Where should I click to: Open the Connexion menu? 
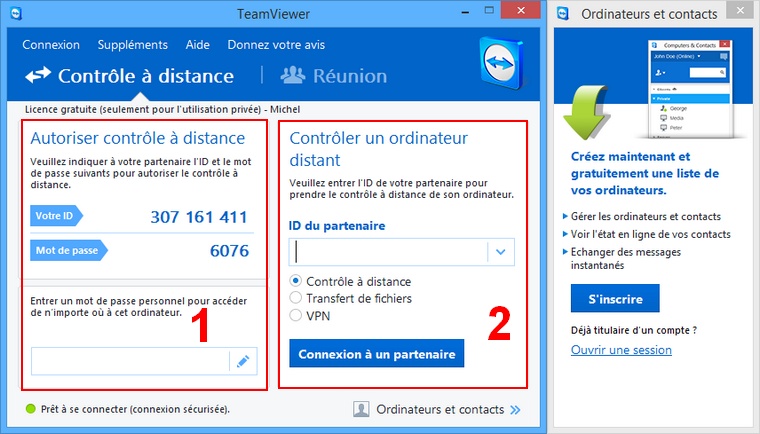[x=51, y=45]
